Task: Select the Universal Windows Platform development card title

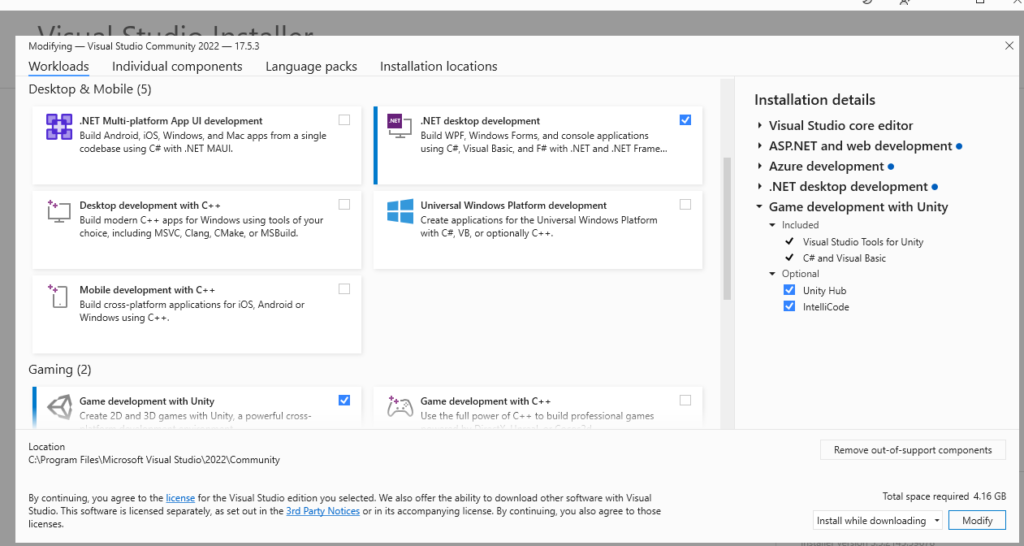Action: pyautogui.click(x=513, y=205)
